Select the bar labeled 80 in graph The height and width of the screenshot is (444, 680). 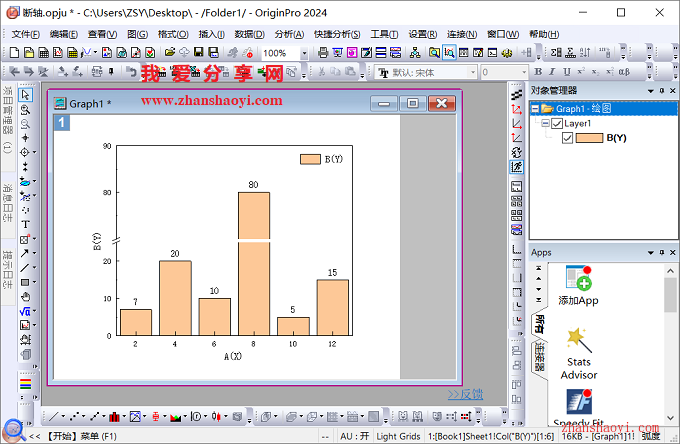coord(254,264)
